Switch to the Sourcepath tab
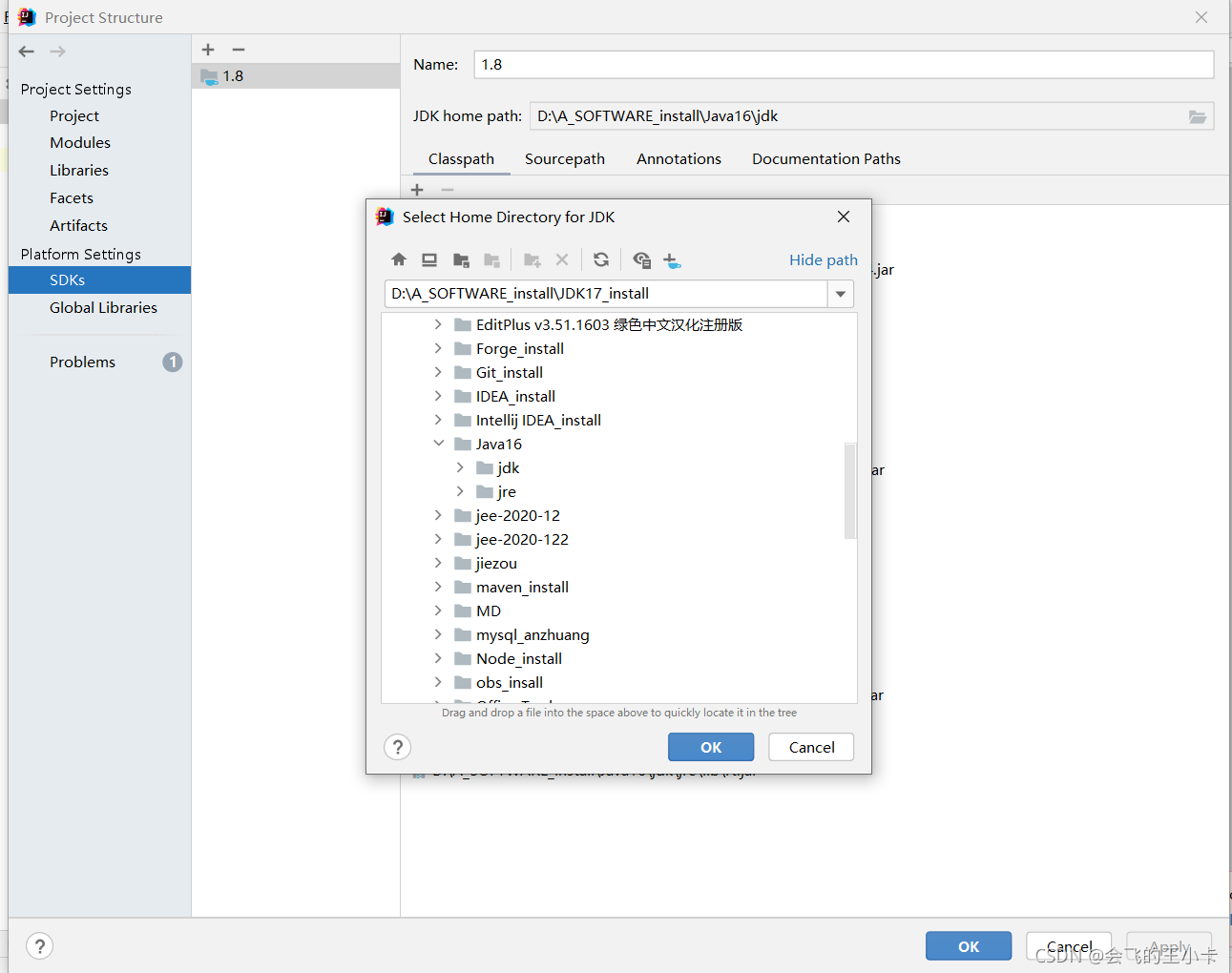1232x973 pixels. tap(565, 159)
